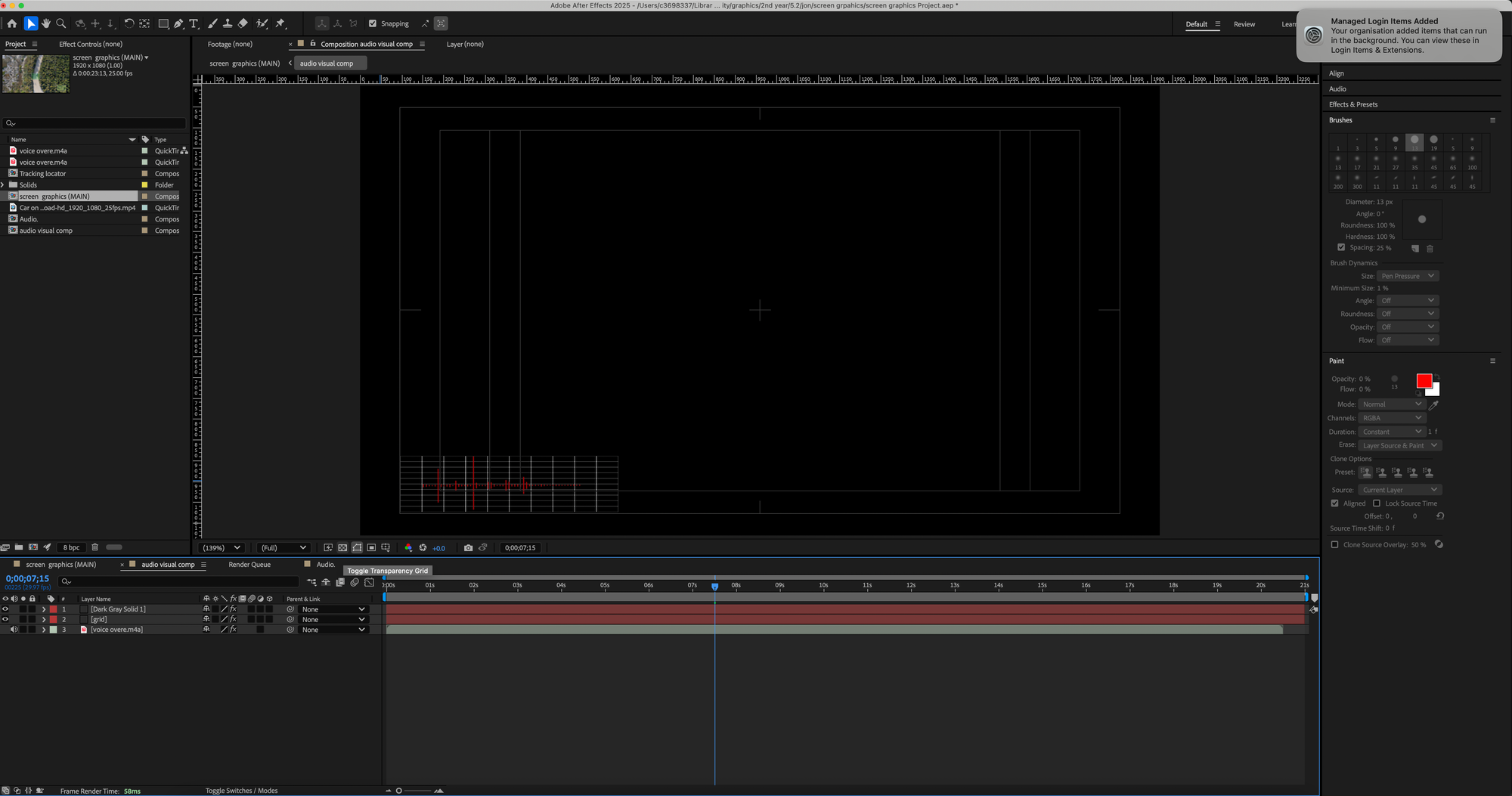The image size is (1512, 796).
Task: Switch to the Render Queue tab
Action: (249, 565)
